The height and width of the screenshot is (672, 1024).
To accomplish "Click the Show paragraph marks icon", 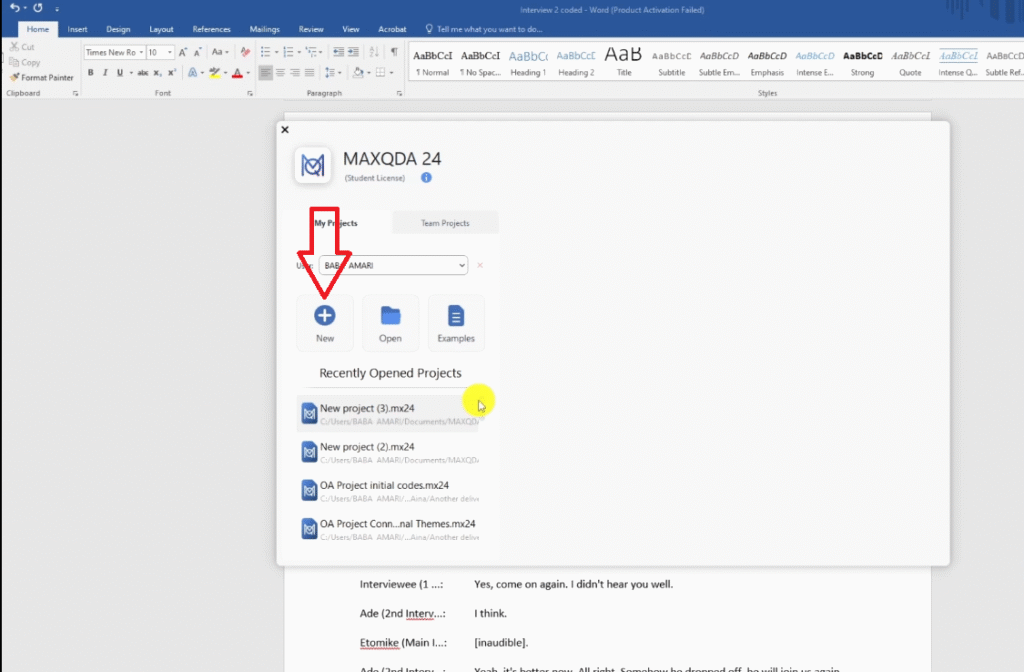I will [x=394, y=52].
